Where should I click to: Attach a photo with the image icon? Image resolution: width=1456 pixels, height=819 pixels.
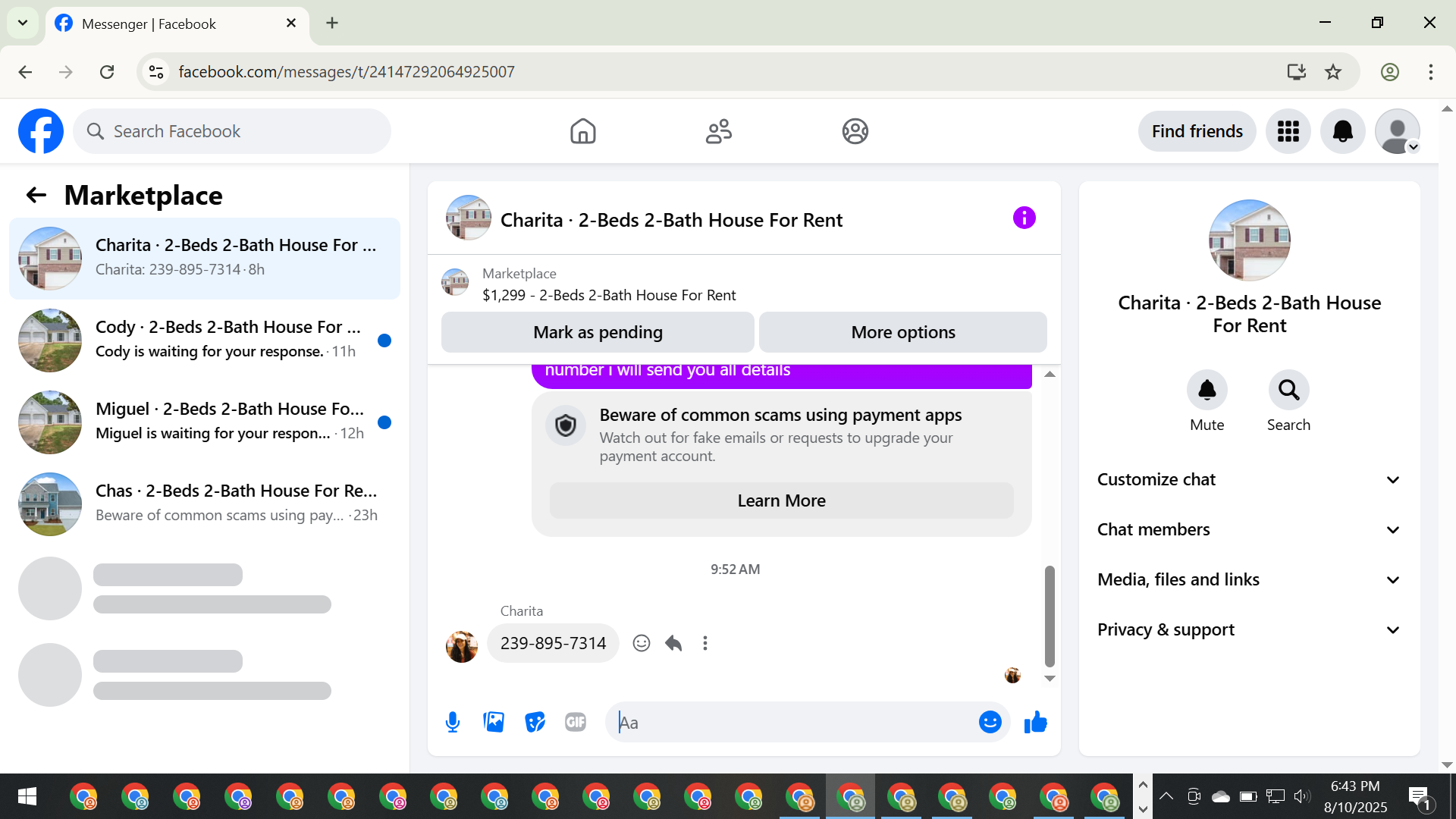click(x=494, y=722)
